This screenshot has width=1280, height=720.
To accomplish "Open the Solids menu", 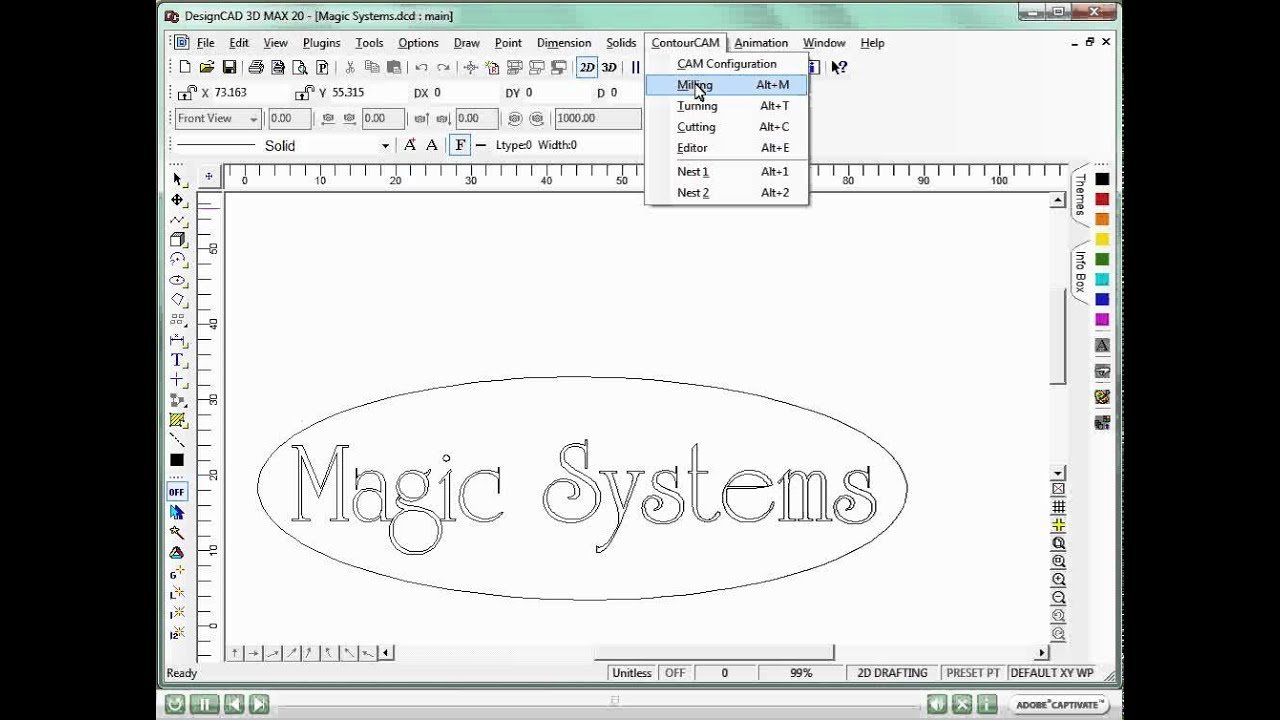I will point(621,43).
